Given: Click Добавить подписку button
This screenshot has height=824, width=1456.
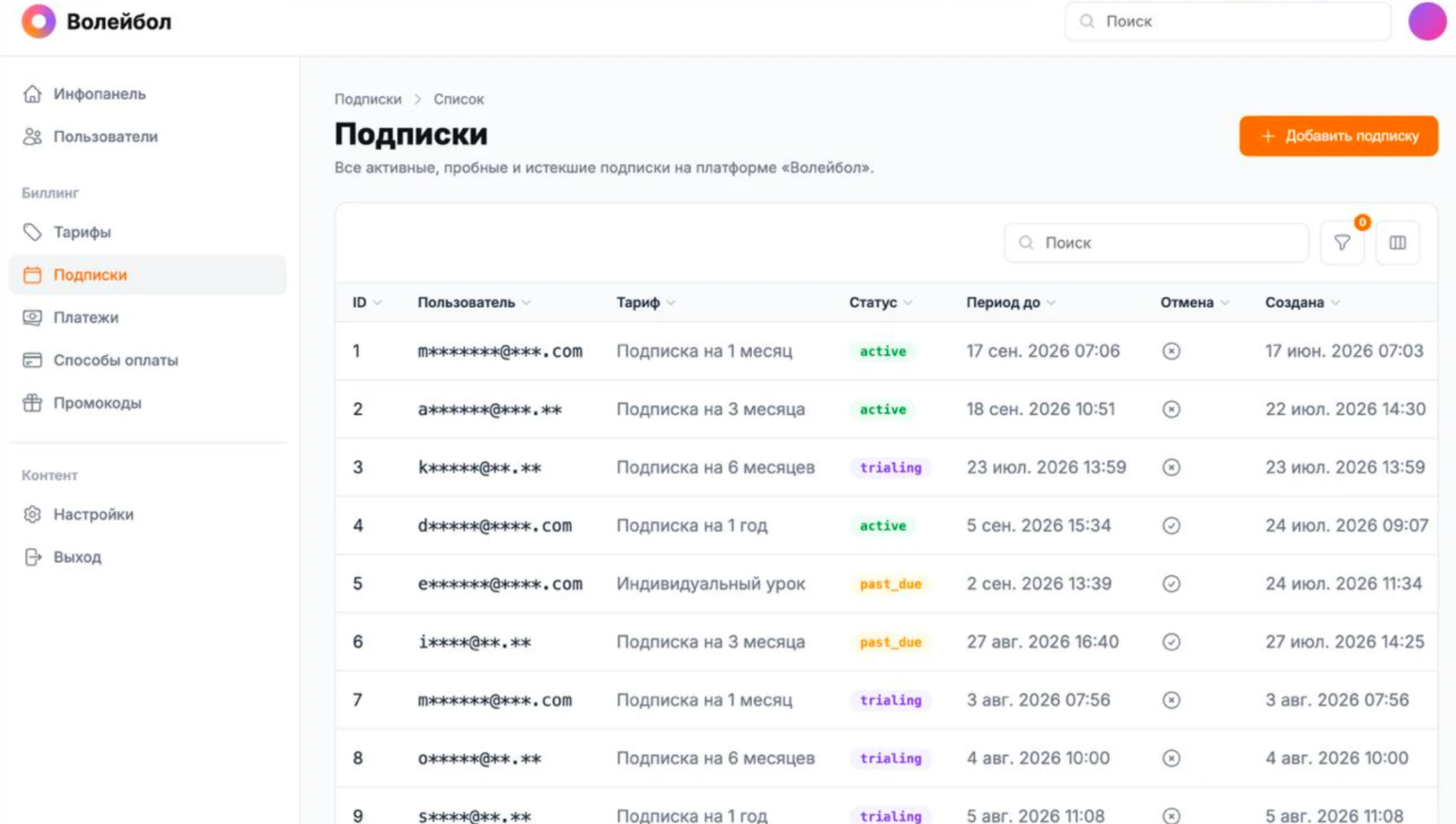Looking at the screenshot, I should point(1338,136).
